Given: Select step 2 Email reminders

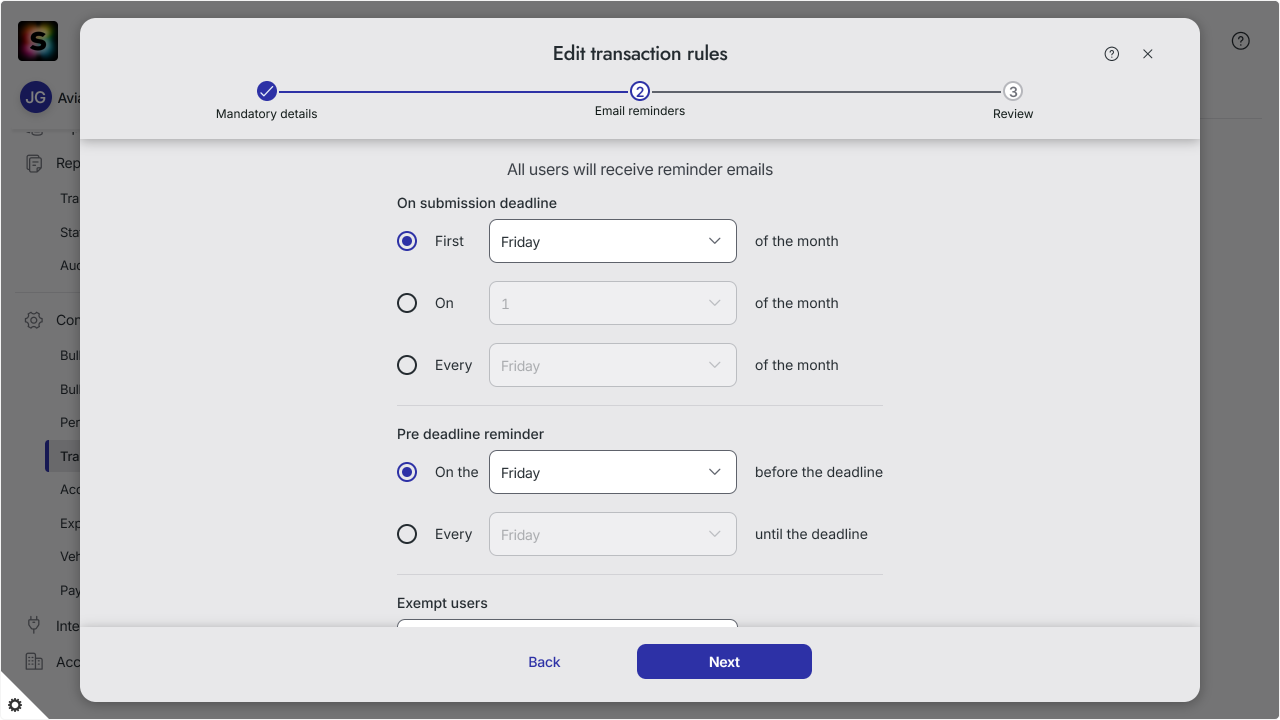Looking at the screenshot, I should 640,92.
